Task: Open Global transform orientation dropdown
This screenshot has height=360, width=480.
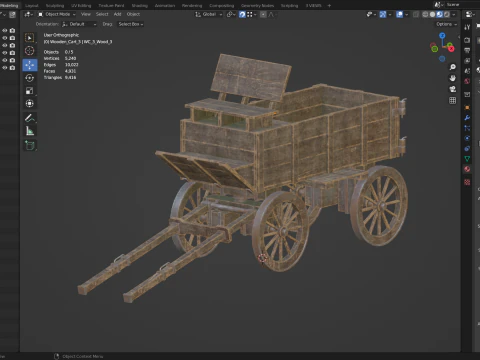Action: 209,14
